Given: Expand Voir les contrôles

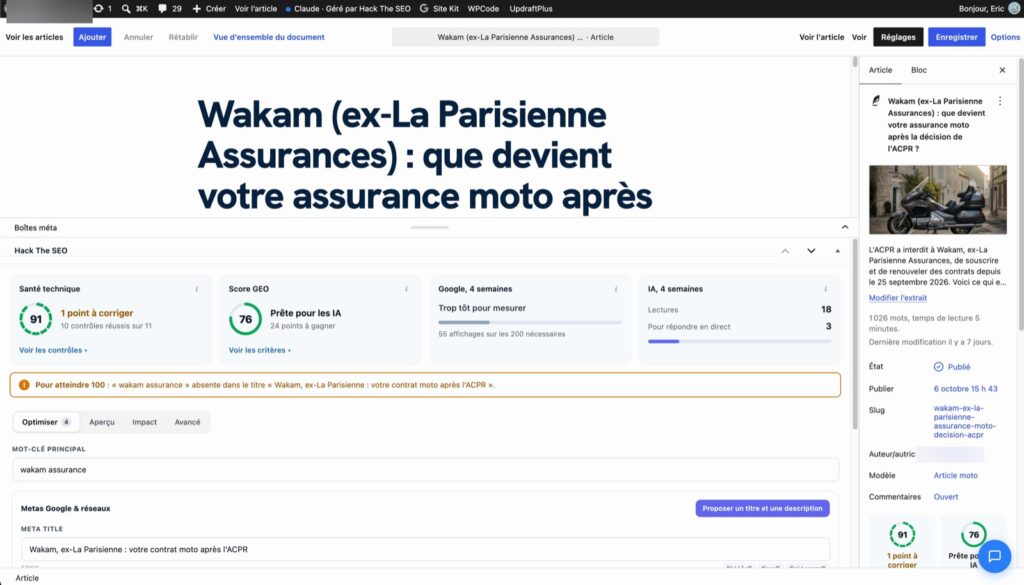Looking at the screenshot, I should [x=53, y=350].
